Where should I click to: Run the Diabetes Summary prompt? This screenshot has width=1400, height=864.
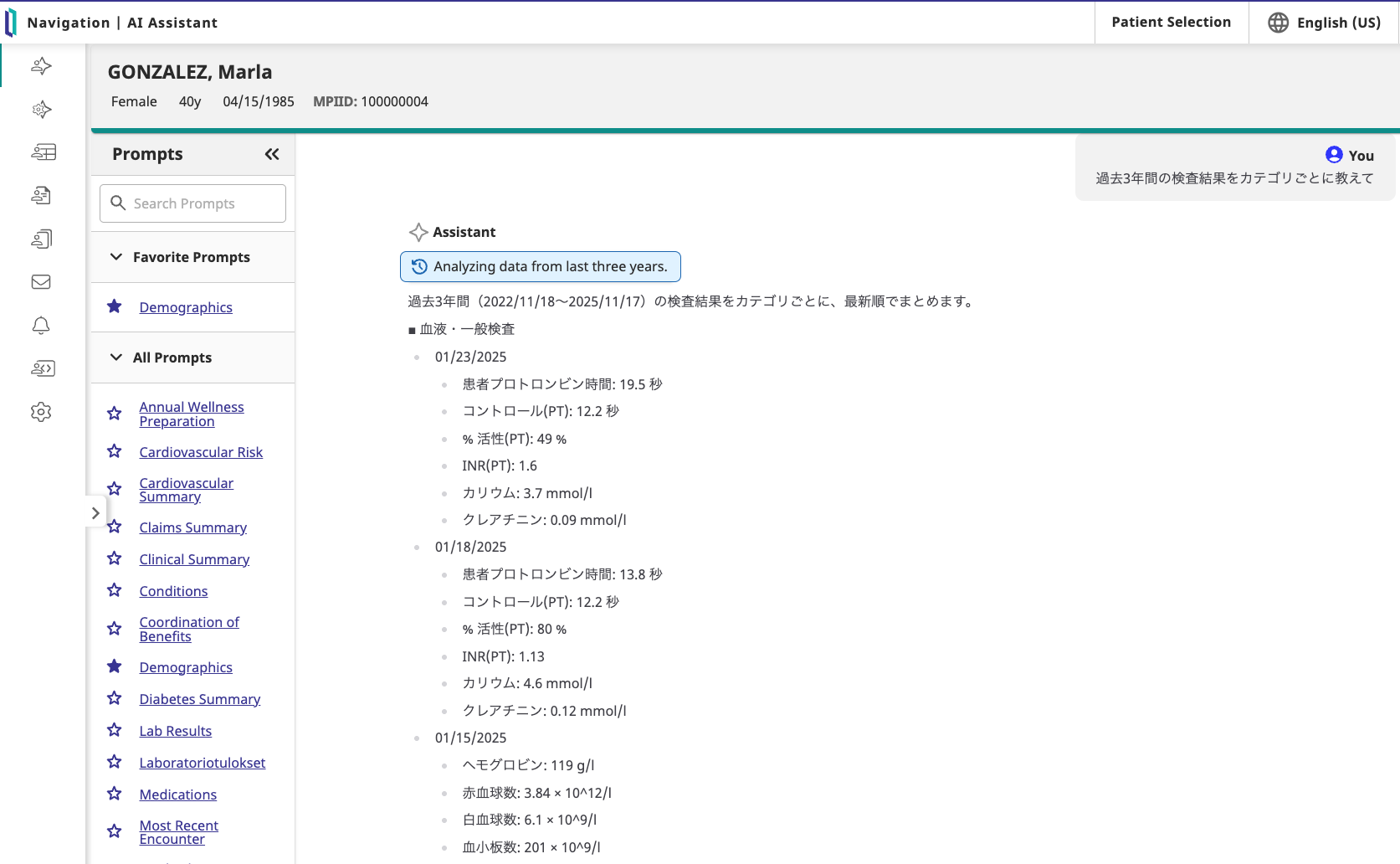coord(199,698)
